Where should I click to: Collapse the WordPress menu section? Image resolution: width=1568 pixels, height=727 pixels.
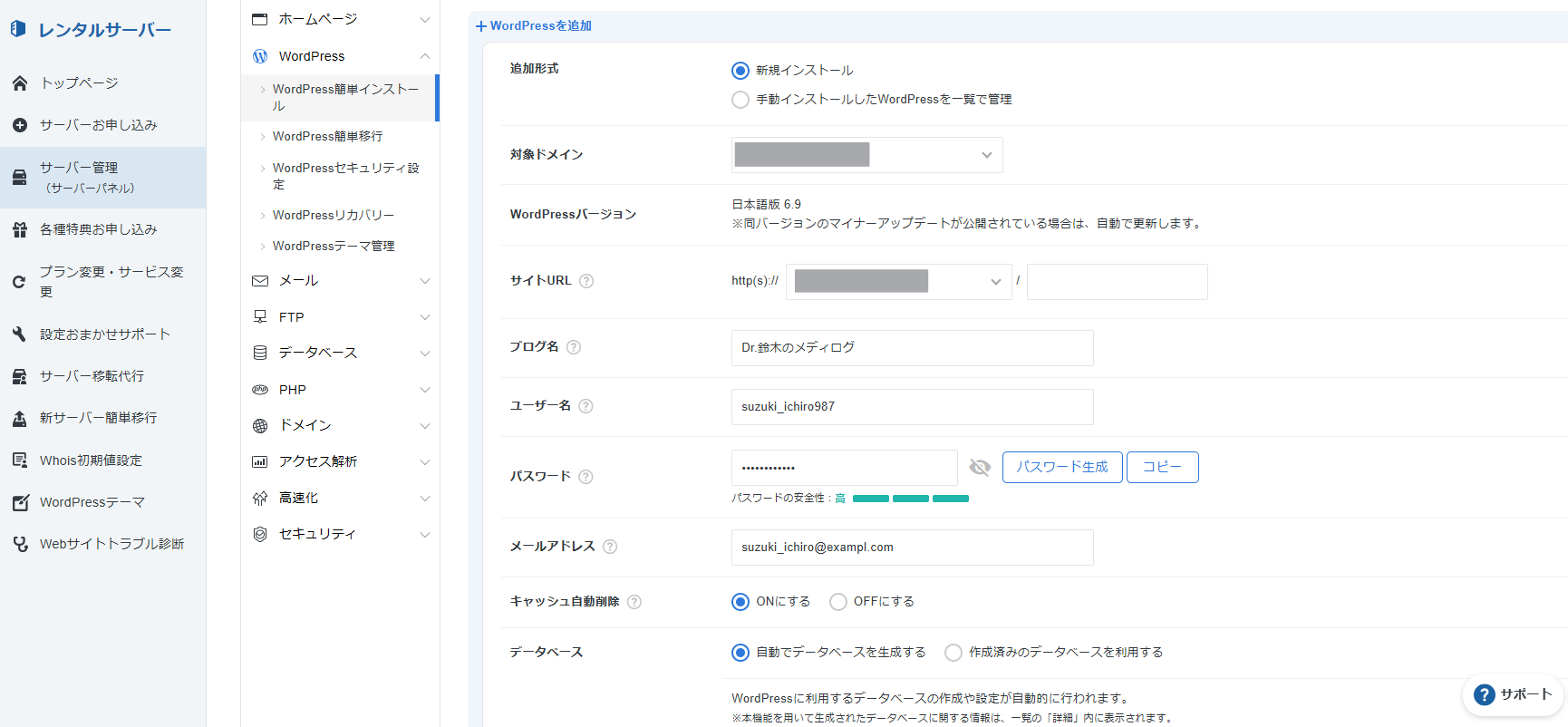click(x=425, y=56)
